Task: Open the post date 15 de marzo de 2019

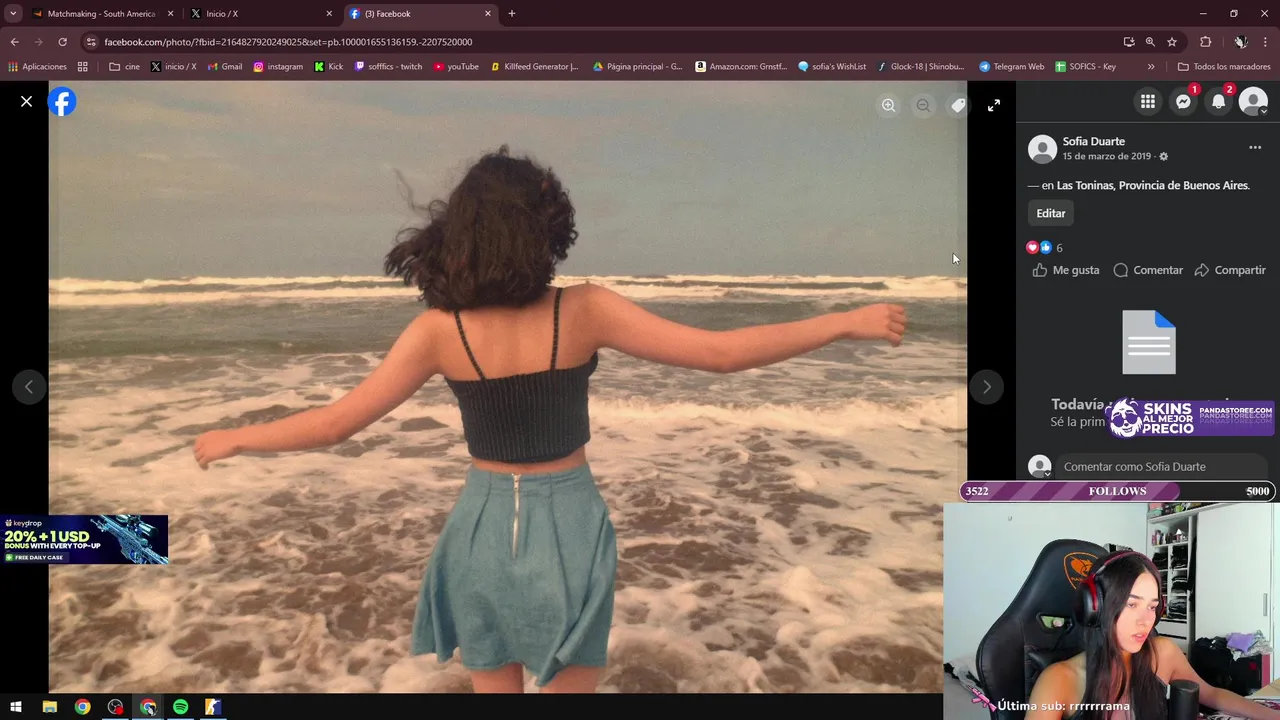Action: click(x=1106, y=156)
